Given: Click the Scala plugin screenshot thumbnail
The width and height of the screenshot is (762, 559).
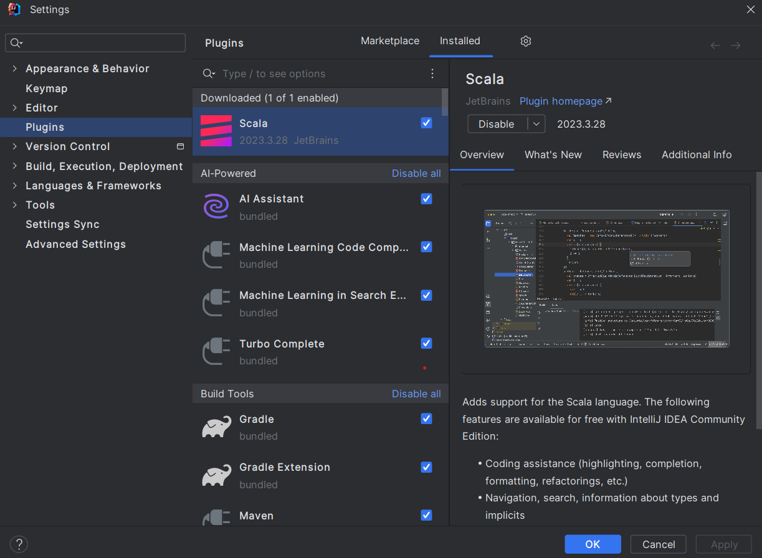Looking at the screenshot, I should 606,279.
